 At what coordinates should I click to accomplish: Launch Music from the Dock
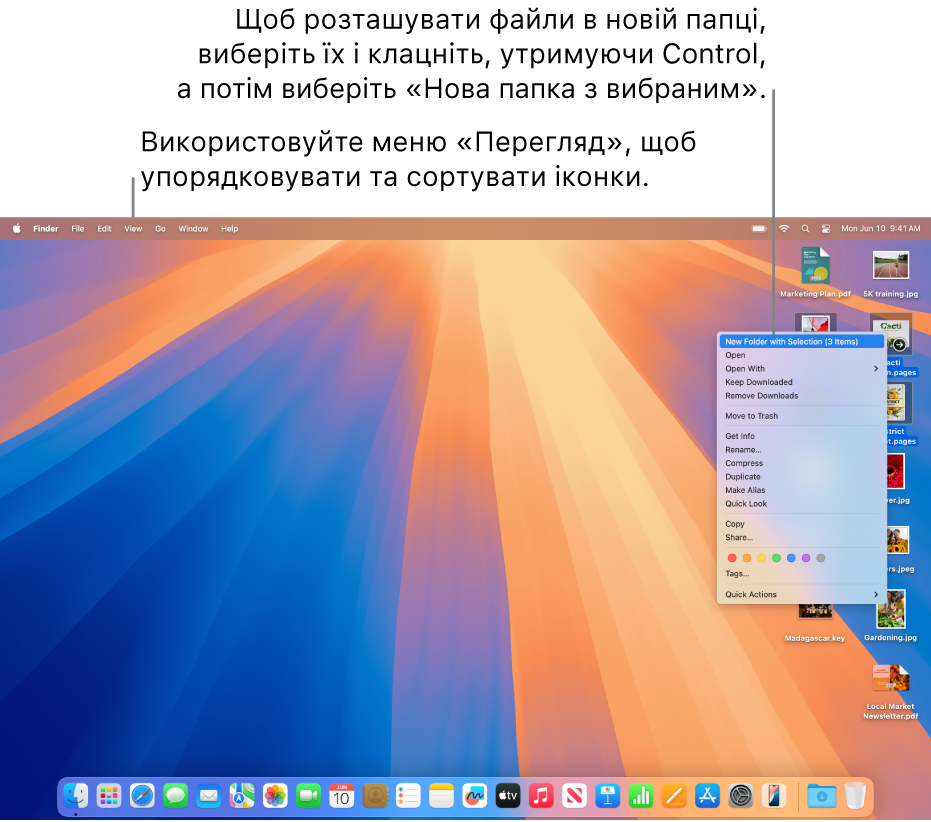pos(542,796)
